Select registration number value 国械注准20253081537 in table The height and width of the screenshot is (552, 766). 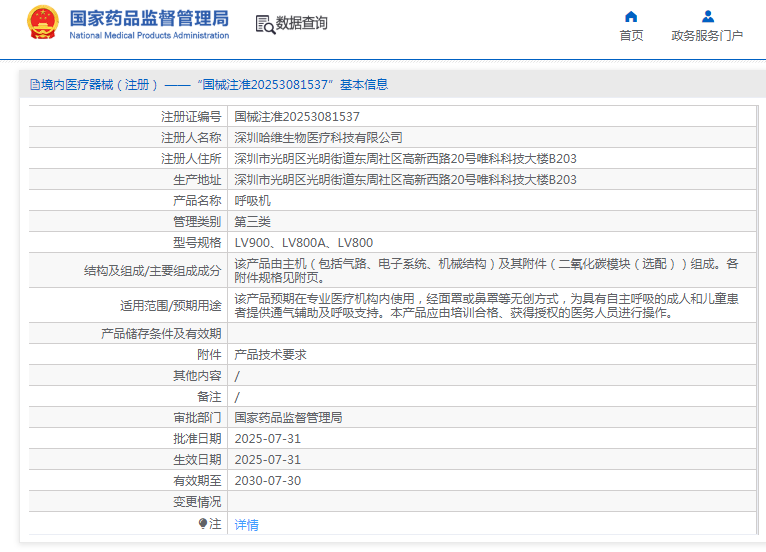pyautogui.click(x=297, y=117)
